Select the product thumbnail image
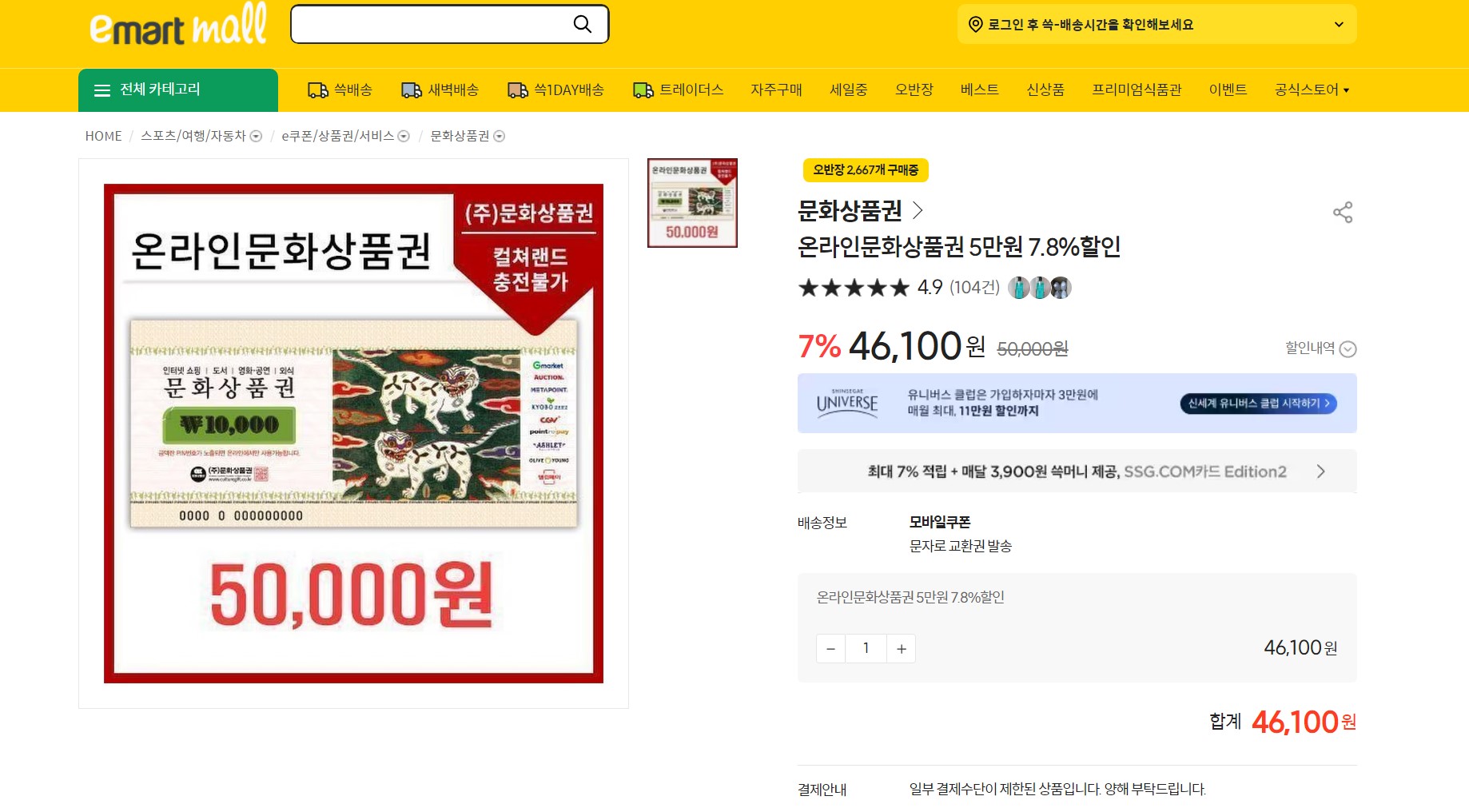This screenshot has width=1469, height=812. (x=692, y=203)
